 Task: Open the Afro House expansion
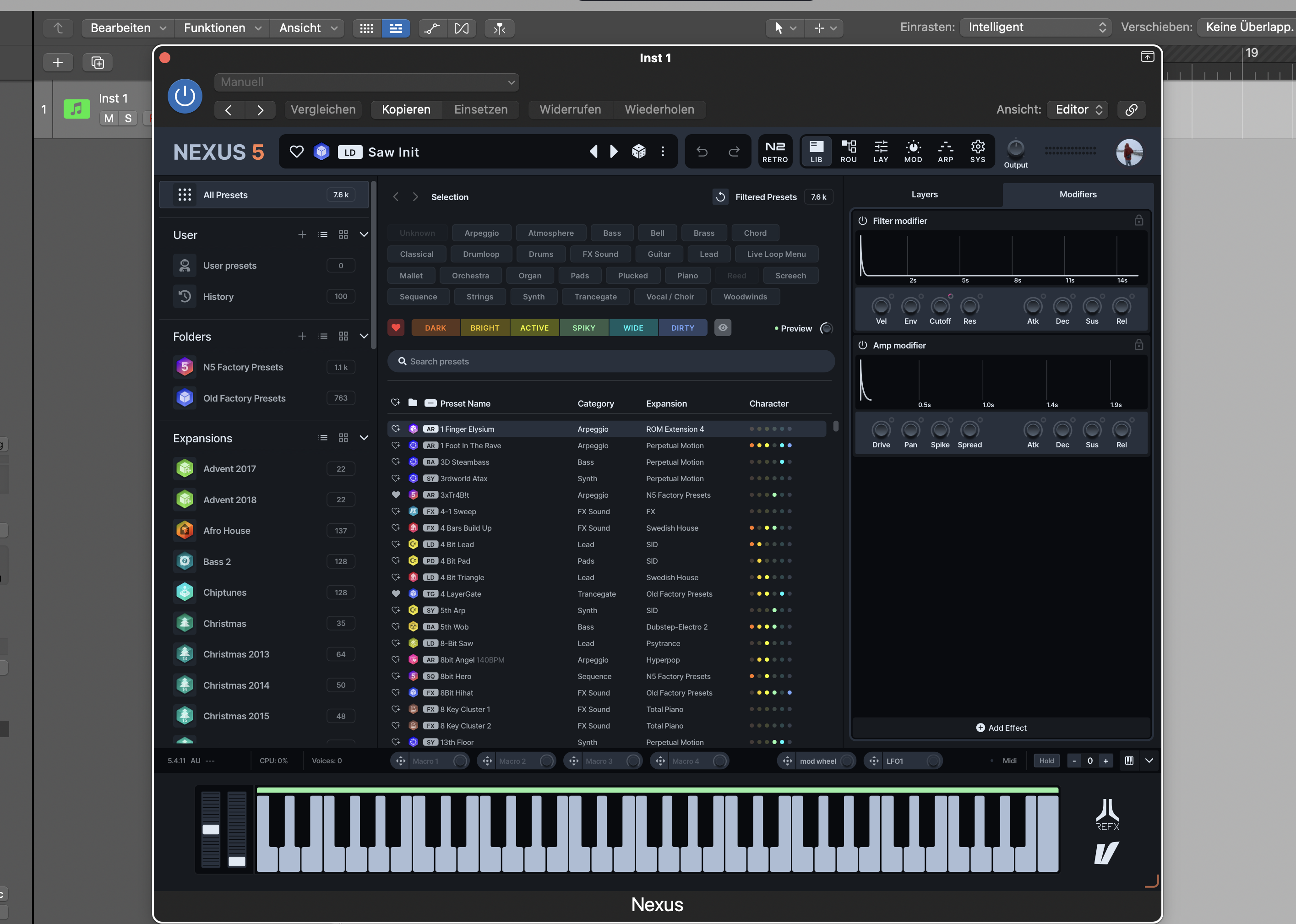tap(264, 530)
